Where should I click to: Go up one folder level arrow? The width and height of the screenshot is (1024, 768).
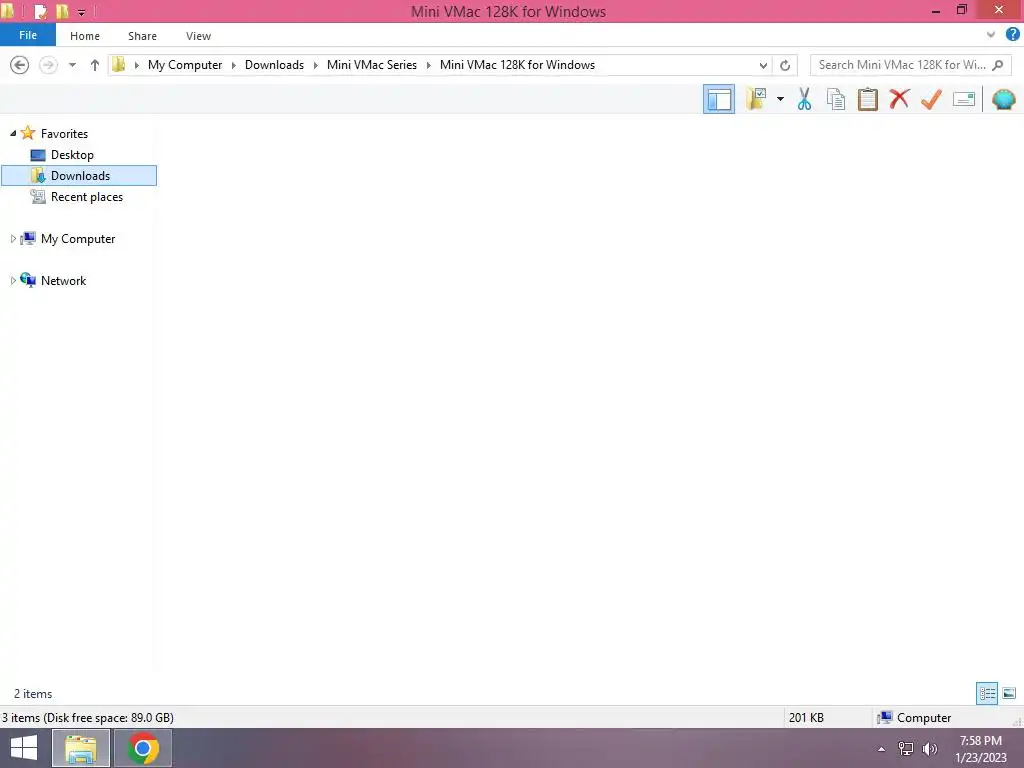coord(95,65)
